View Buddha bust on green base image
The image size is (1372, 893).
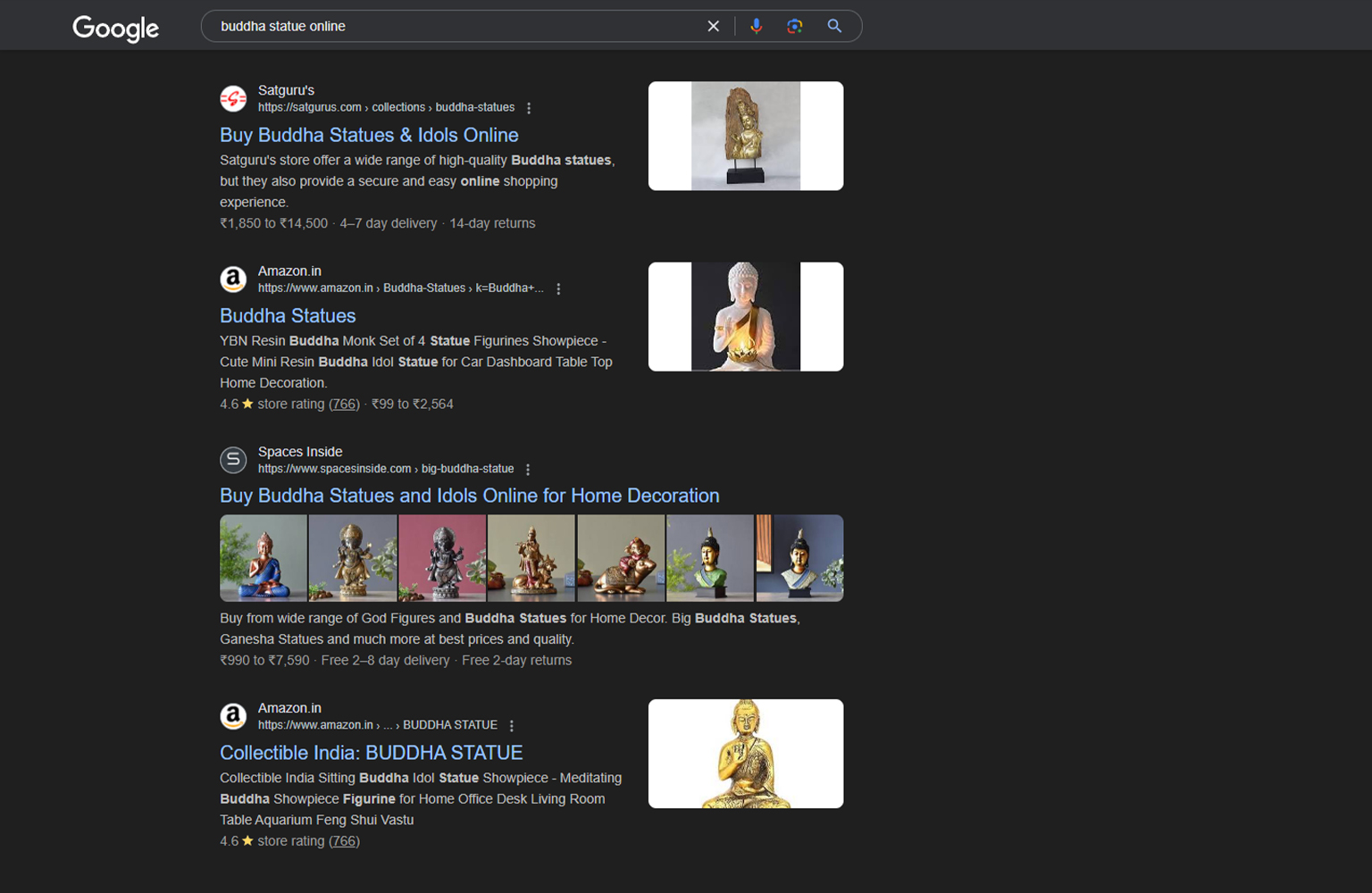pyautogui.click(x=710, y=558)
